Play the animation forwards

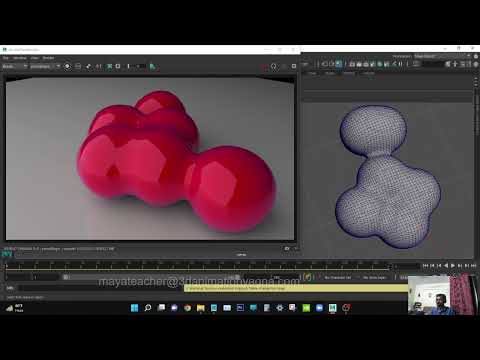point(453,266)
